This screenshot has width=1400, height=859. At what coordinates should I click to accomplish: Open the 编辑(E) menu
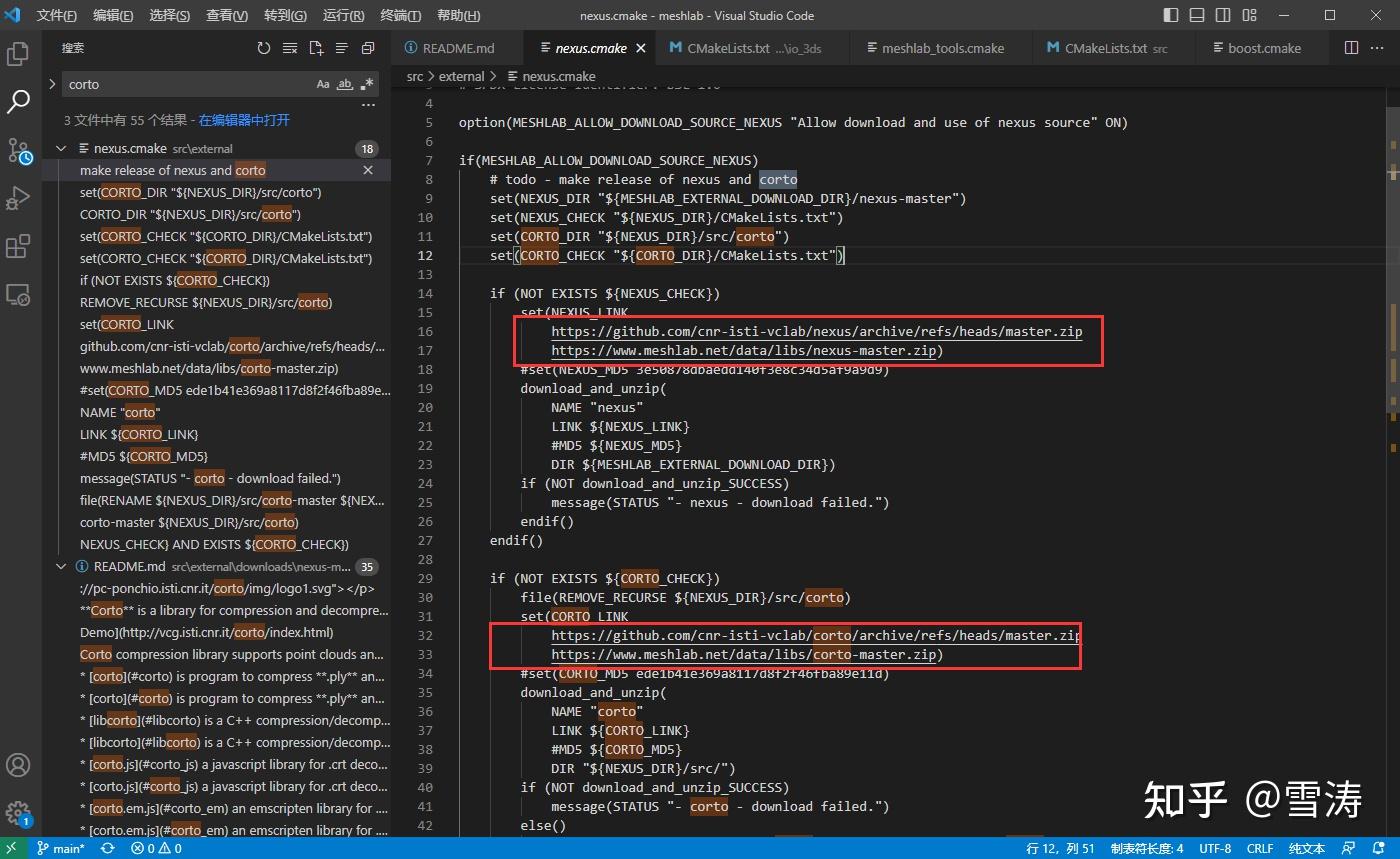[113, 15]
